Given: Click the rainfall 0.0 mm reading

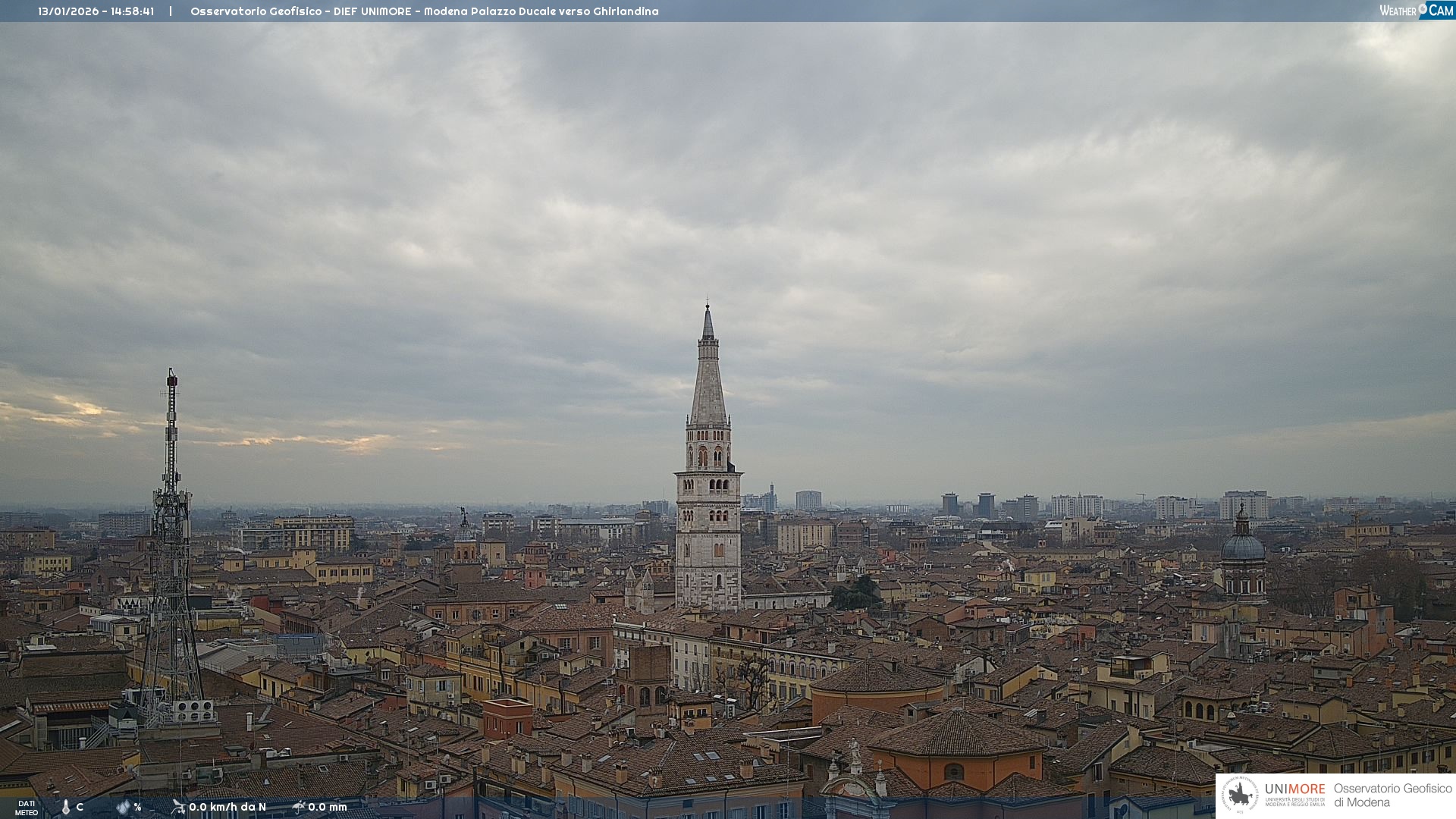Looking at the screenshot, I should 328,807.
